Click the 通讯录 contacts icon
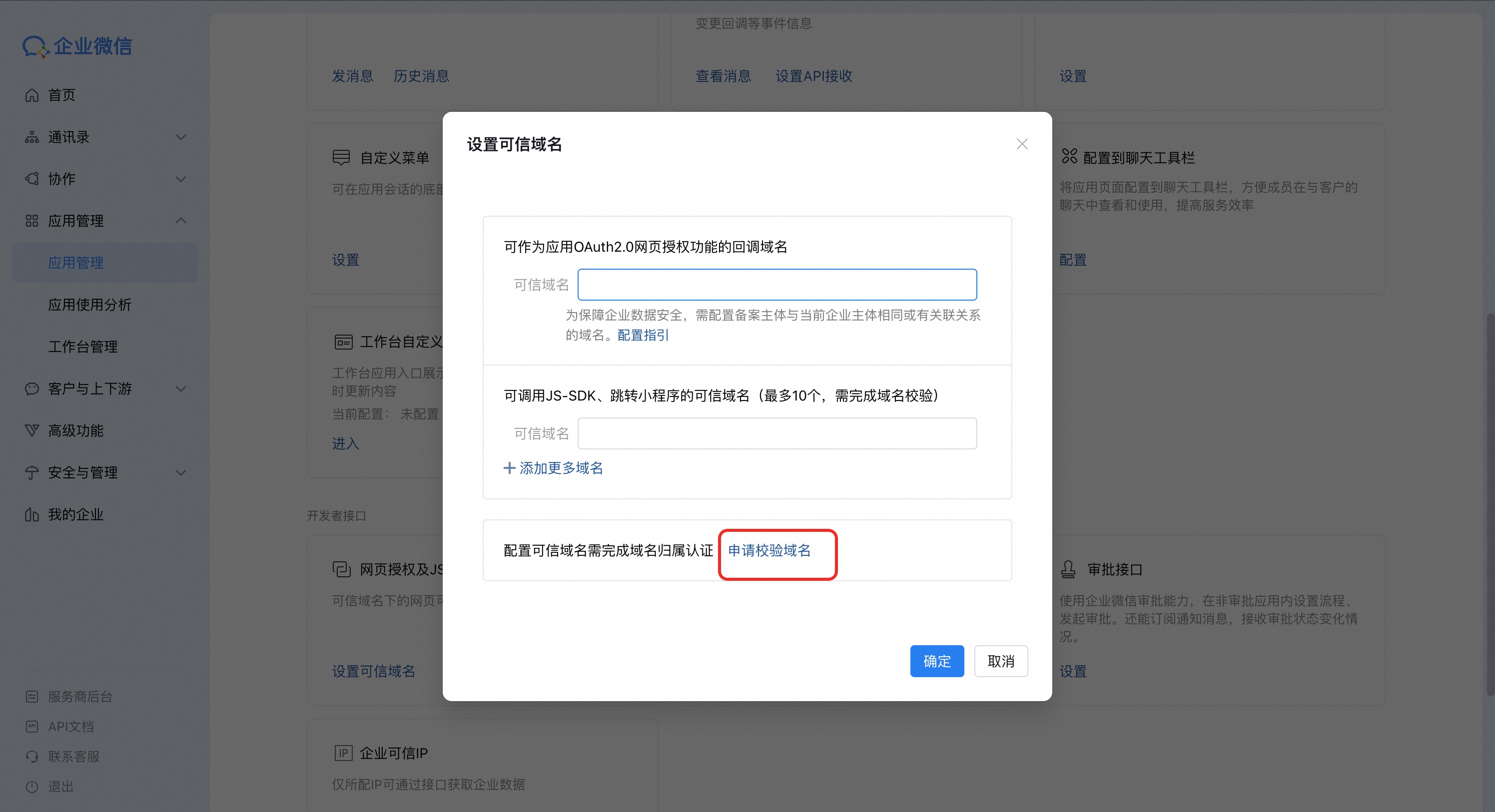 (x=32, y=137)
